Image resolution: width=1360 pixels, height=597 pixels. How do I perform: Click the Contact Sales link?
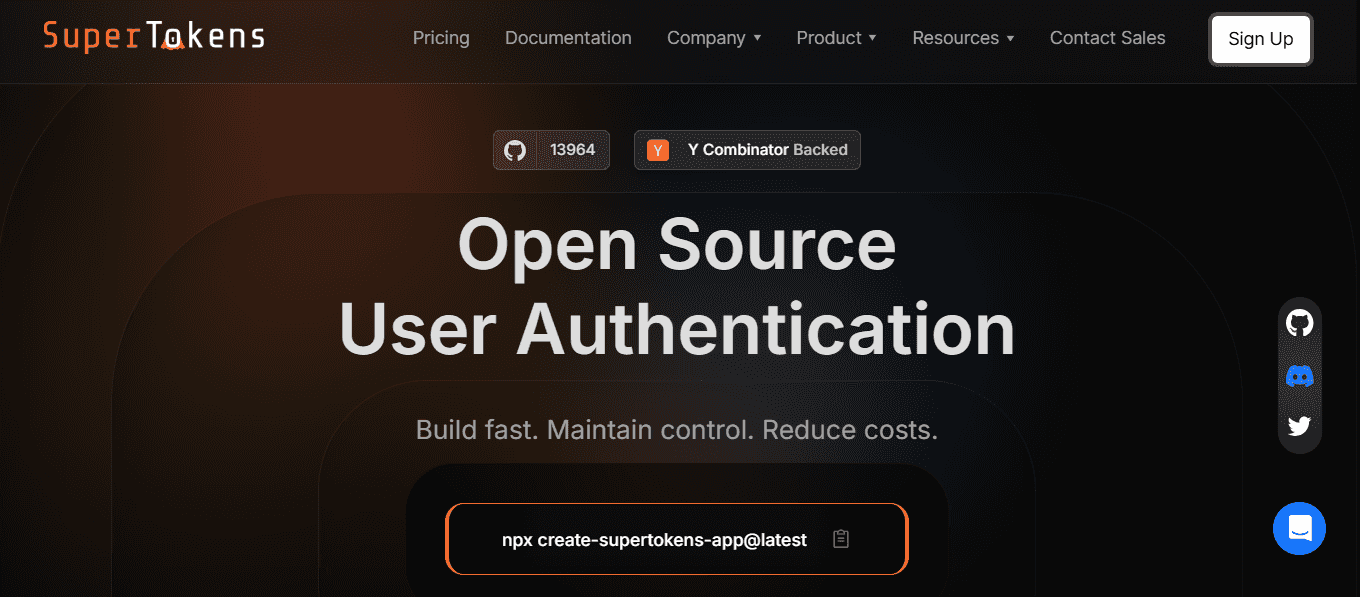point(1107,38)
